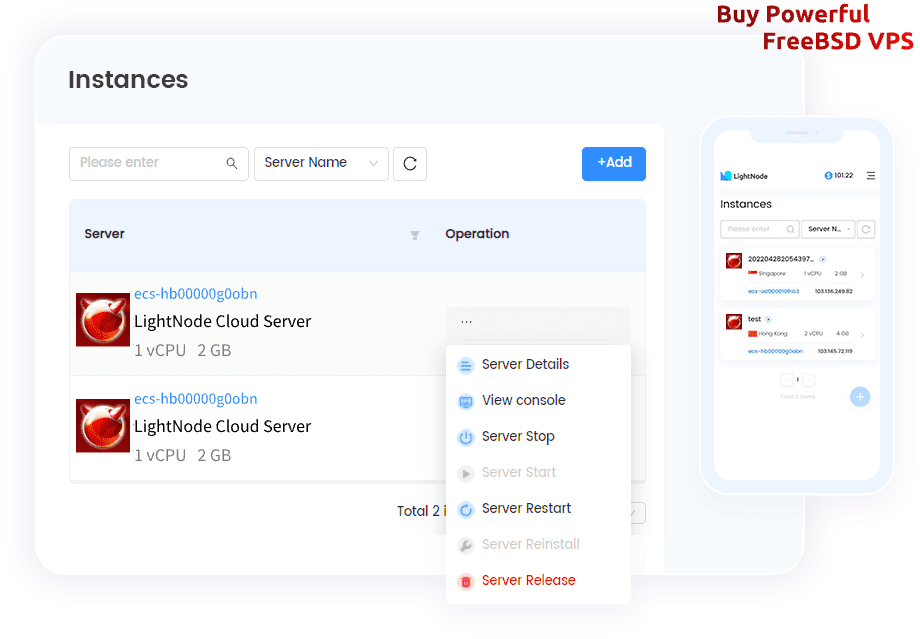
Task: Click the magnifier search icon in the search box
Action: tap(231, 163)
